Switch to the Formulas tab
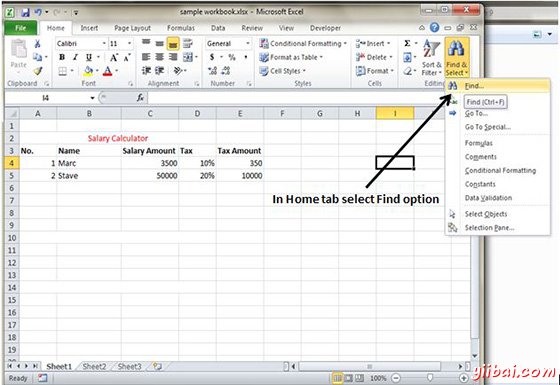 coord(181,28)
